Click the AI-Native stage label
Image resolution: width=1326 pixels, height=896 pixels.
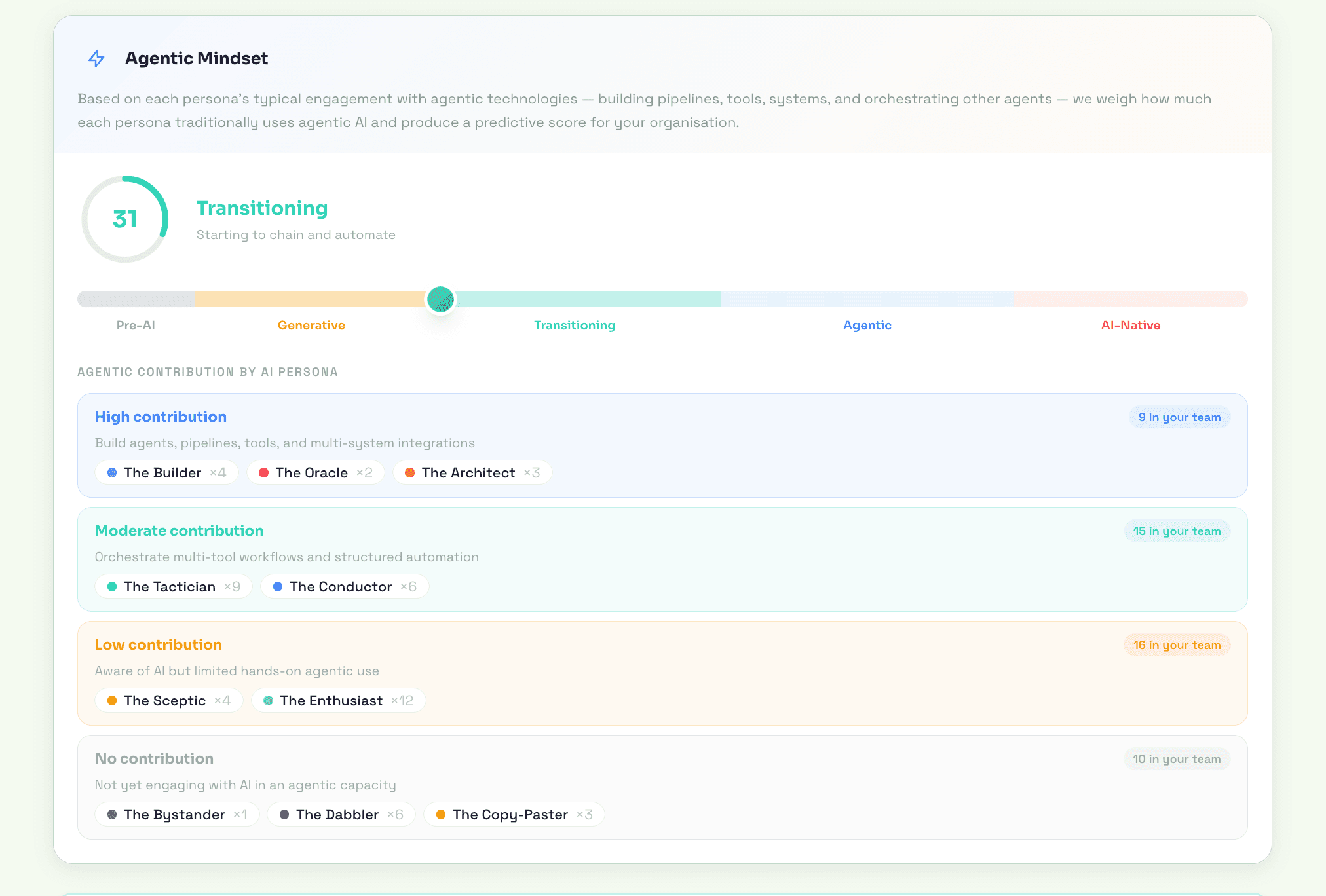(x=1131, y=326)
